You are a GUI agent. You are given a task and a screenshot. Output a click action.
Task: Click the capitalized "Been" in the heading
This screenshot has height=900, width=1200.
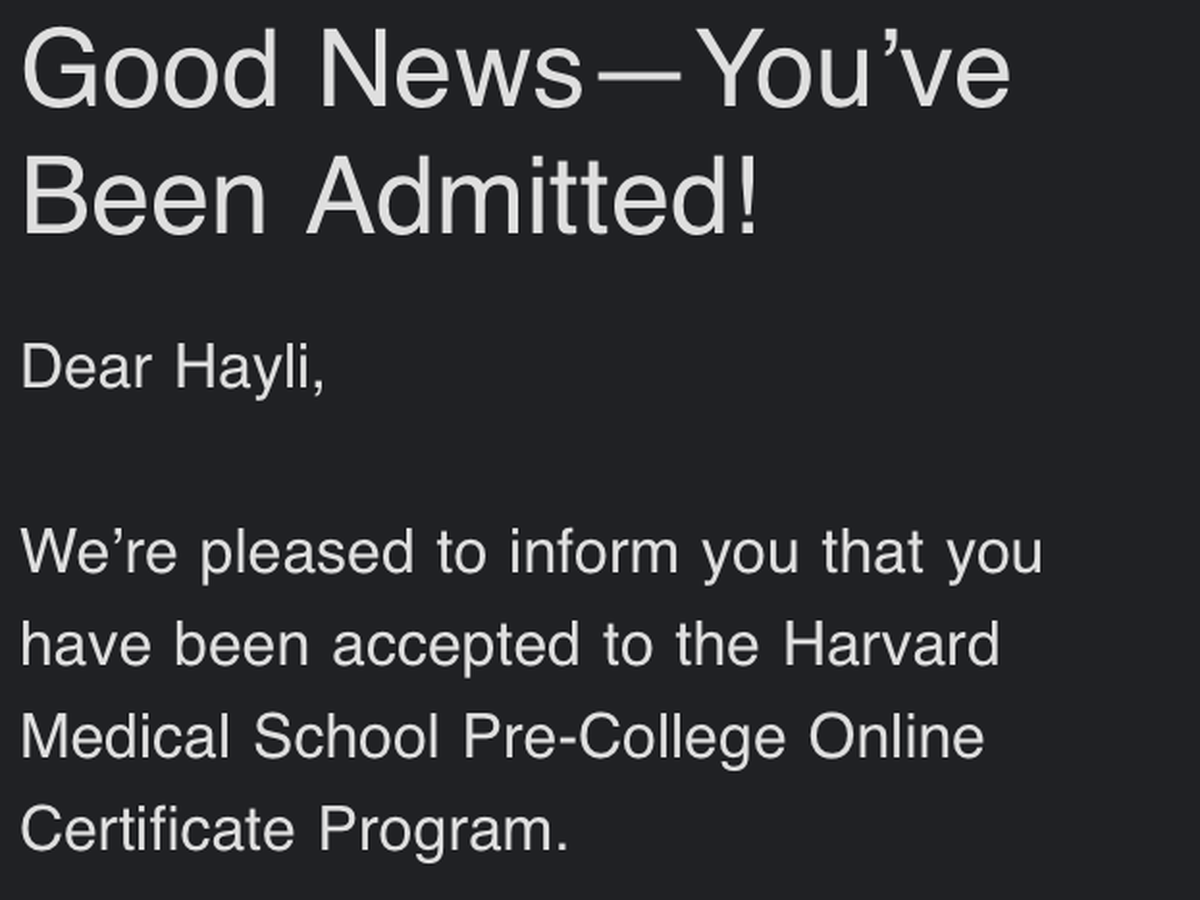tap(144, 197)
